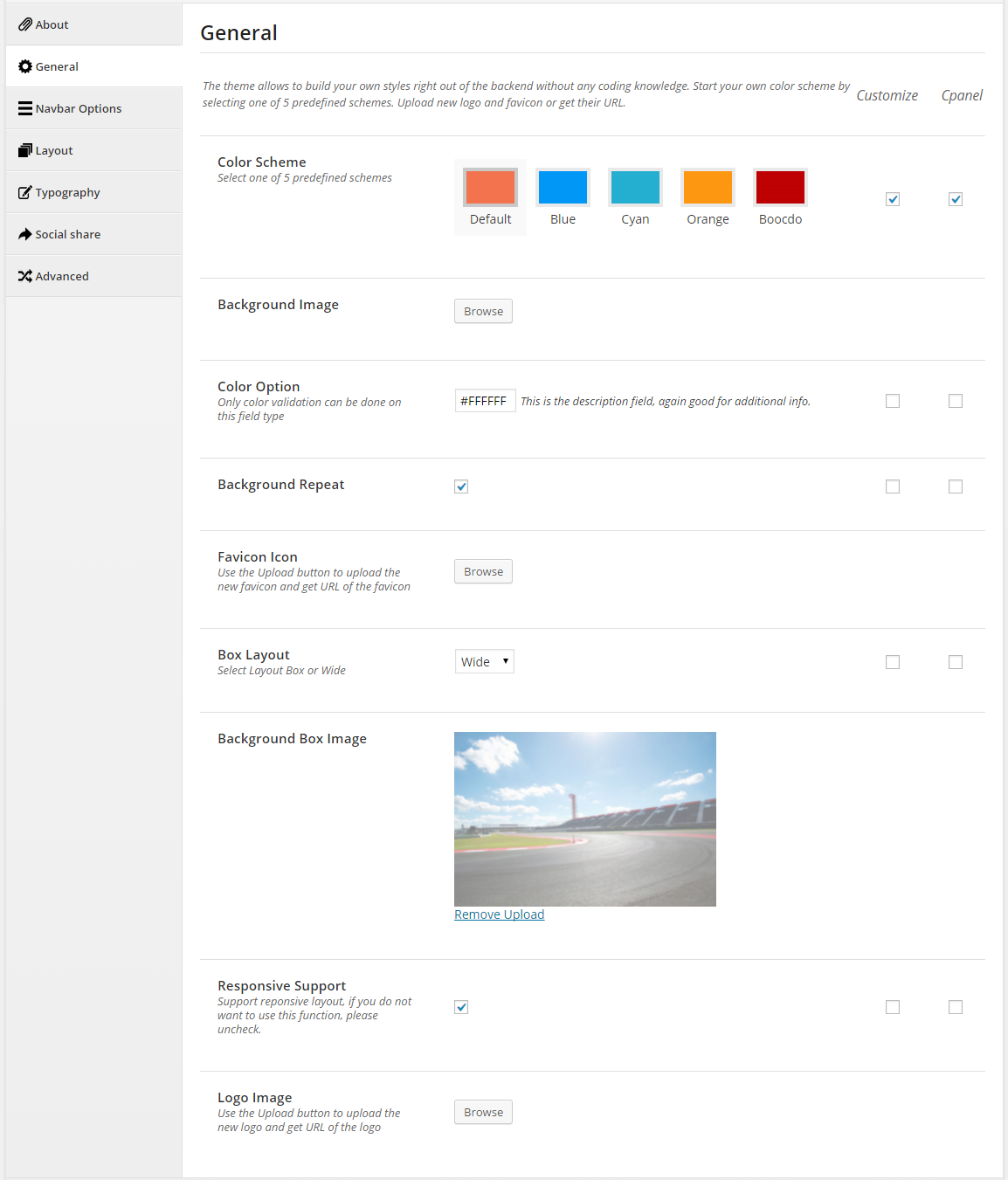This screenshot has height=1180, width=1008.
Task: Pick the Cyan color scheme swatch
Action: 635,187
